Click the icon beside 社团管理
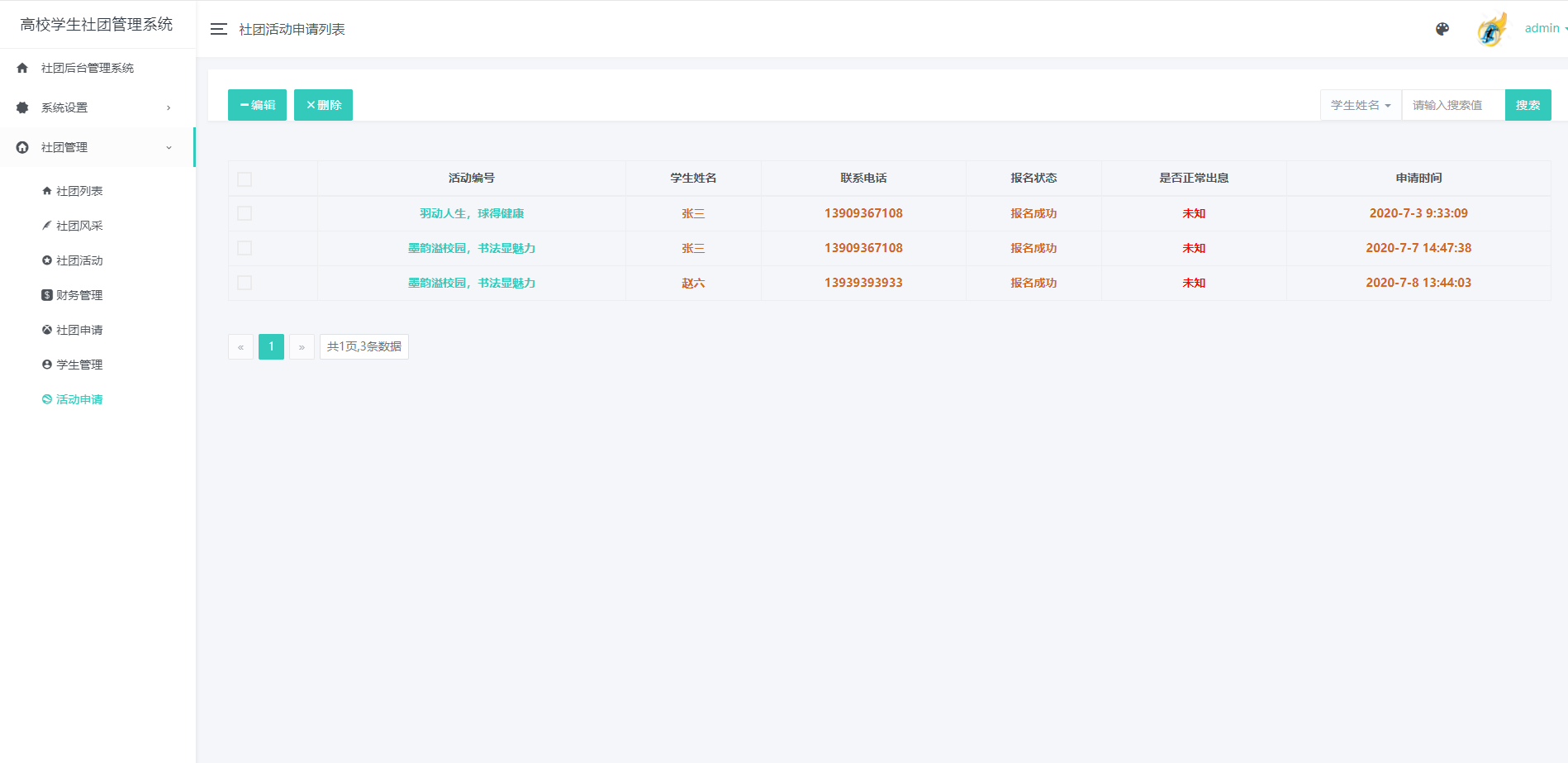 22,147
